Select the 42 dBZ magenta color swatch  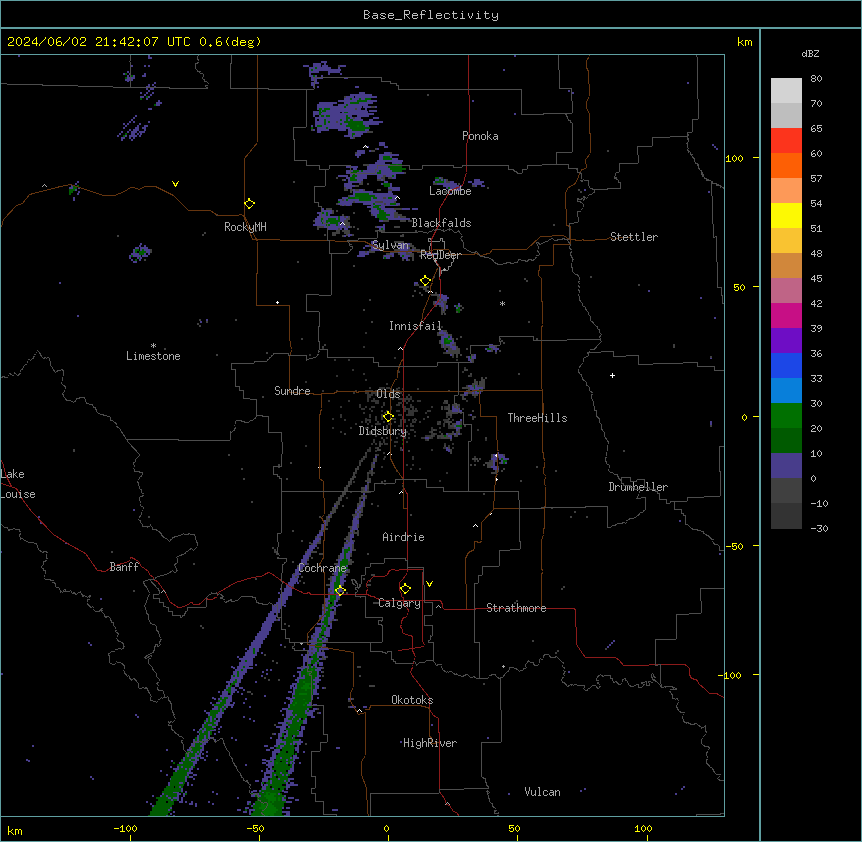click(x=786, y=315)
